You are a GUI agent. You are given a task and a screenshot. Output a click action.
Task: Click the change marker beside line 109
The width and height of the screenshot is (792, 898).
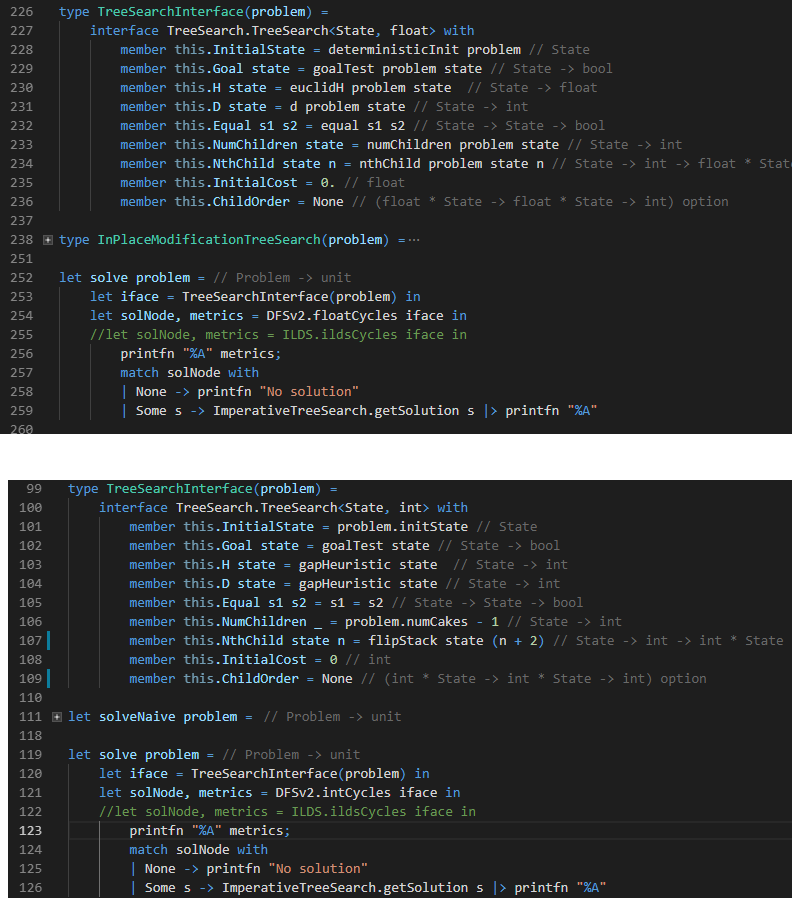[x=48, y=679]
